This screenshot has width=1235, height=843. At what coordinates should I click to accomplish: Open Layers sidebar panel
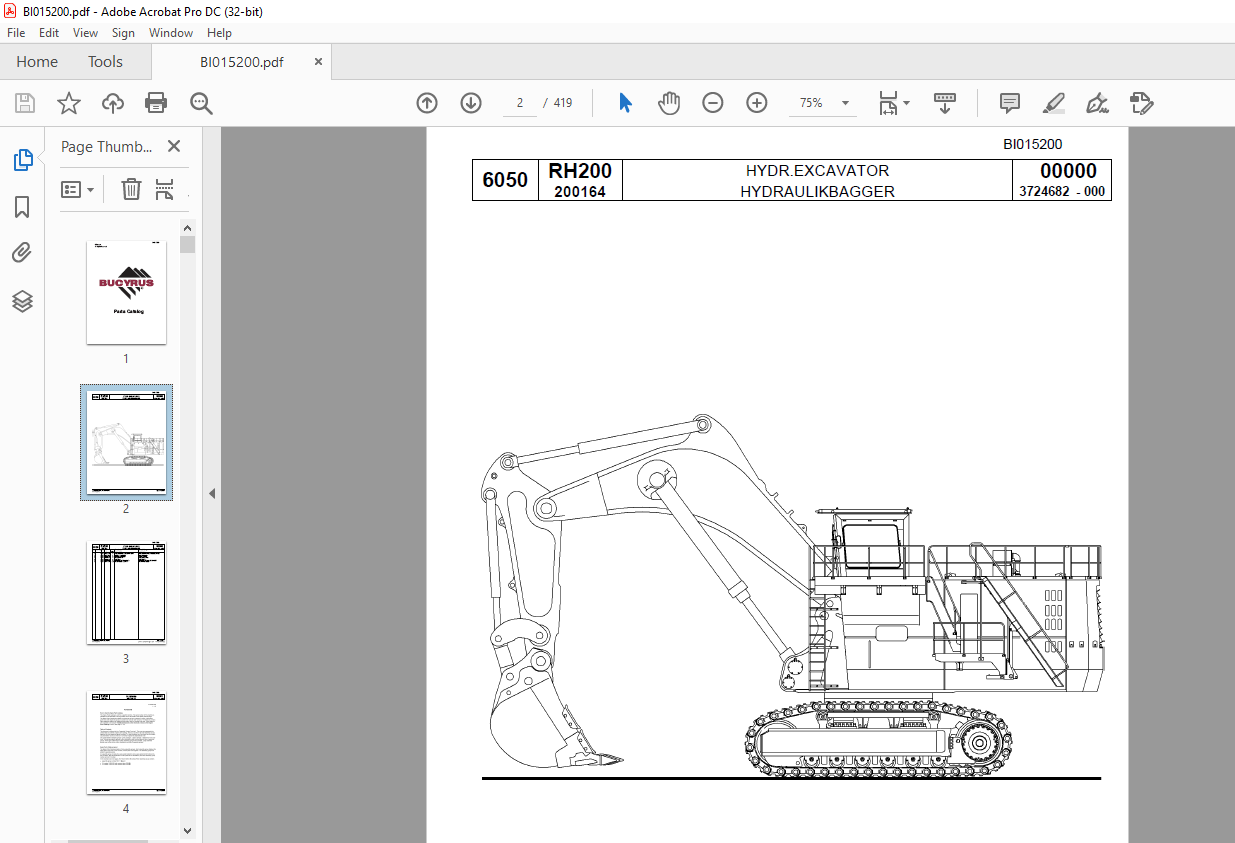(22, 301)
